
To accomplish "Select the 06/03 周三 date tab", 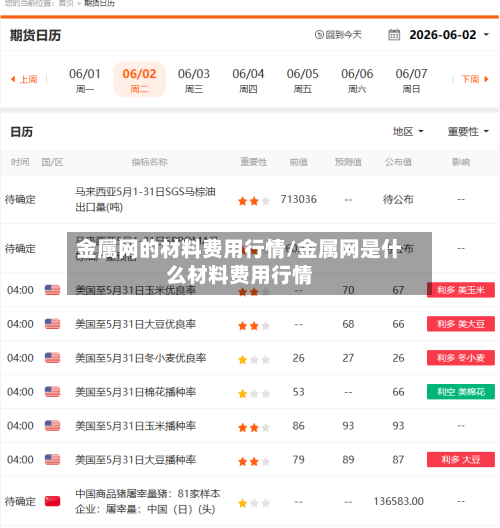I will click(x=194, y=80).
